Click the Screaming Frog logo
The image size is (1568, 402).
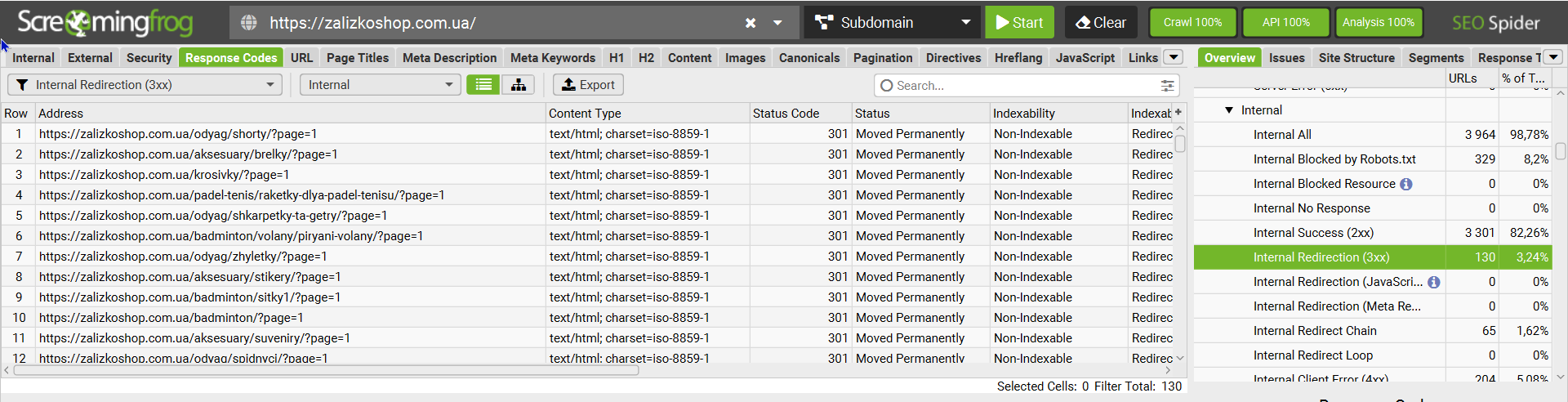pos(105,23)
